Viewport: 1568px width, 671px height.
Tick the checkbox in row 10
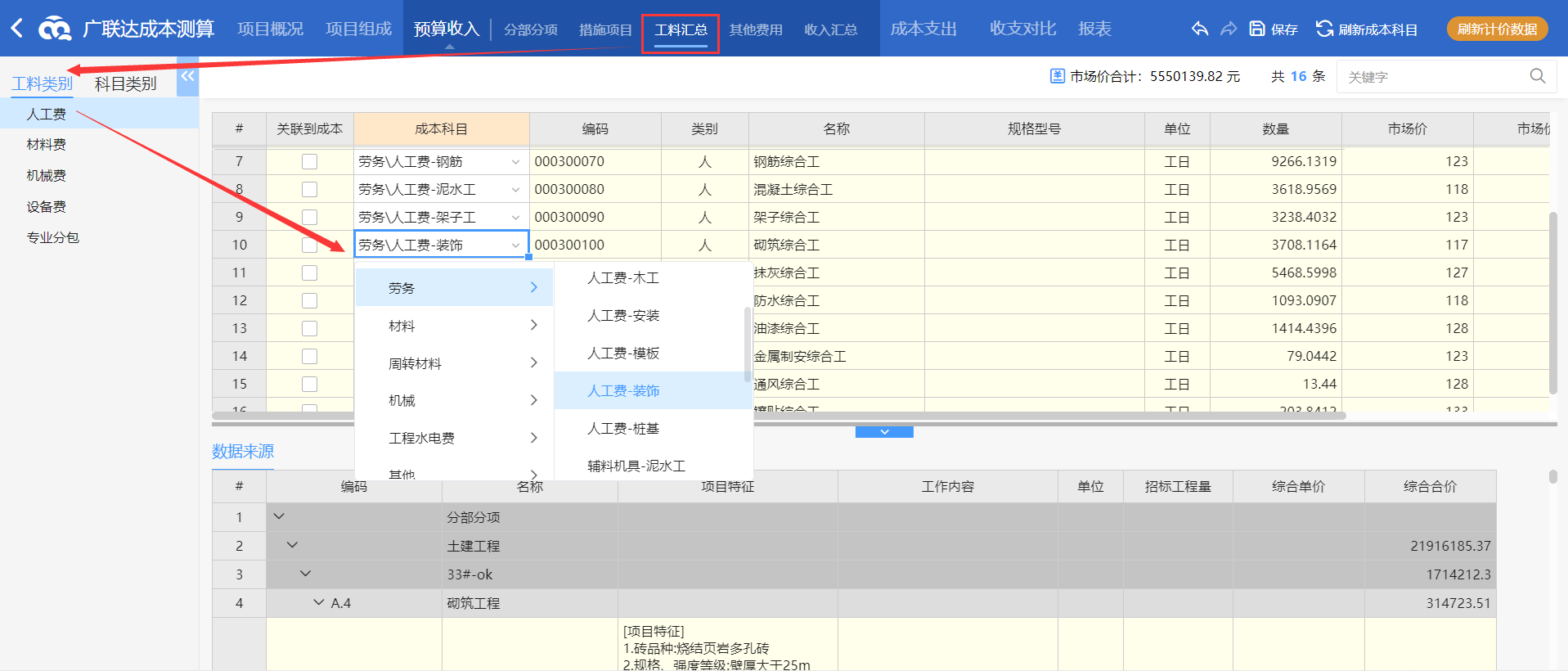[x=309, y=245]
